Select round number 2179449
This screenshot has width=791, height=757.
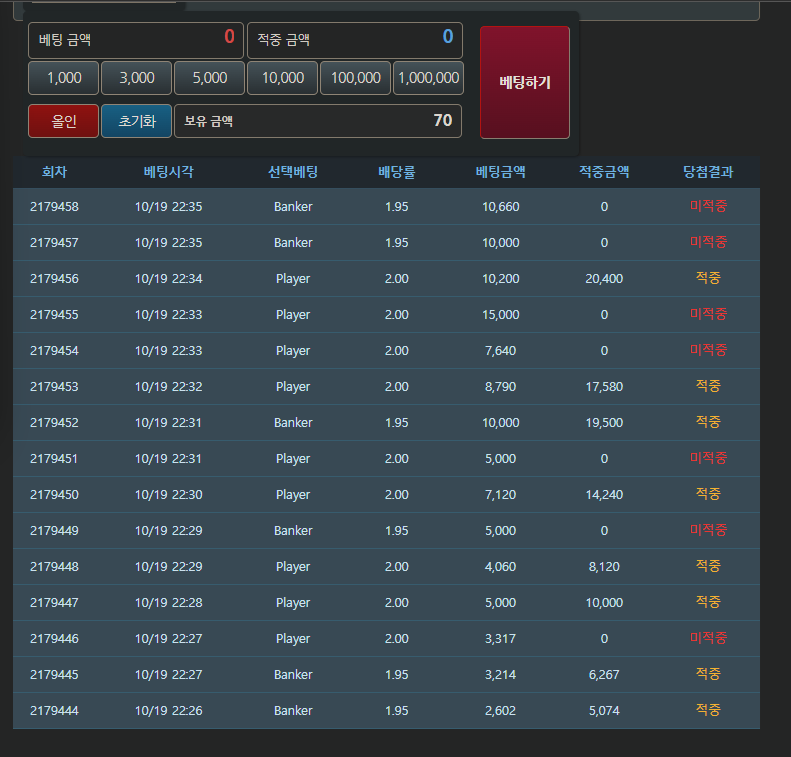54,531
